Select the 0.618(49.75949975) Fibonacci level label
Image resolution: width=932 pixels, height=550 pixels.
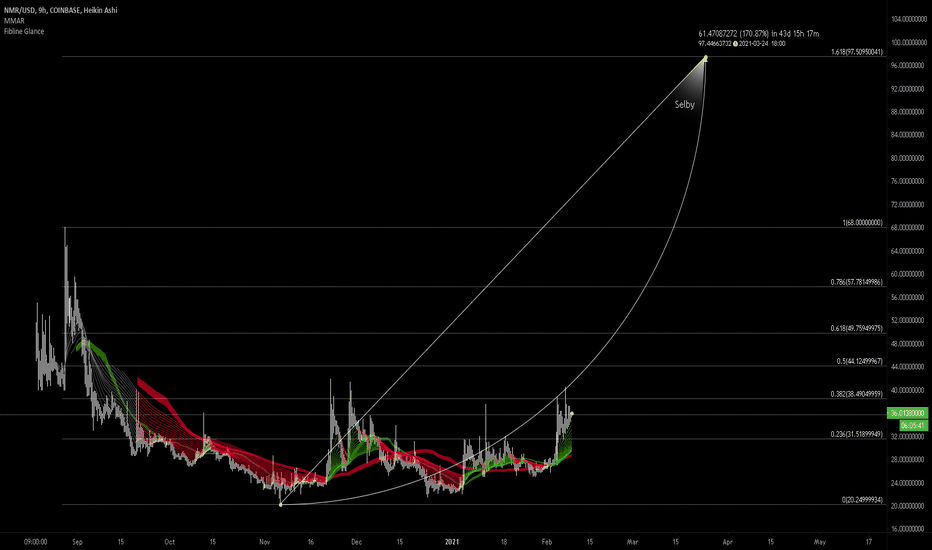(857, 328)
